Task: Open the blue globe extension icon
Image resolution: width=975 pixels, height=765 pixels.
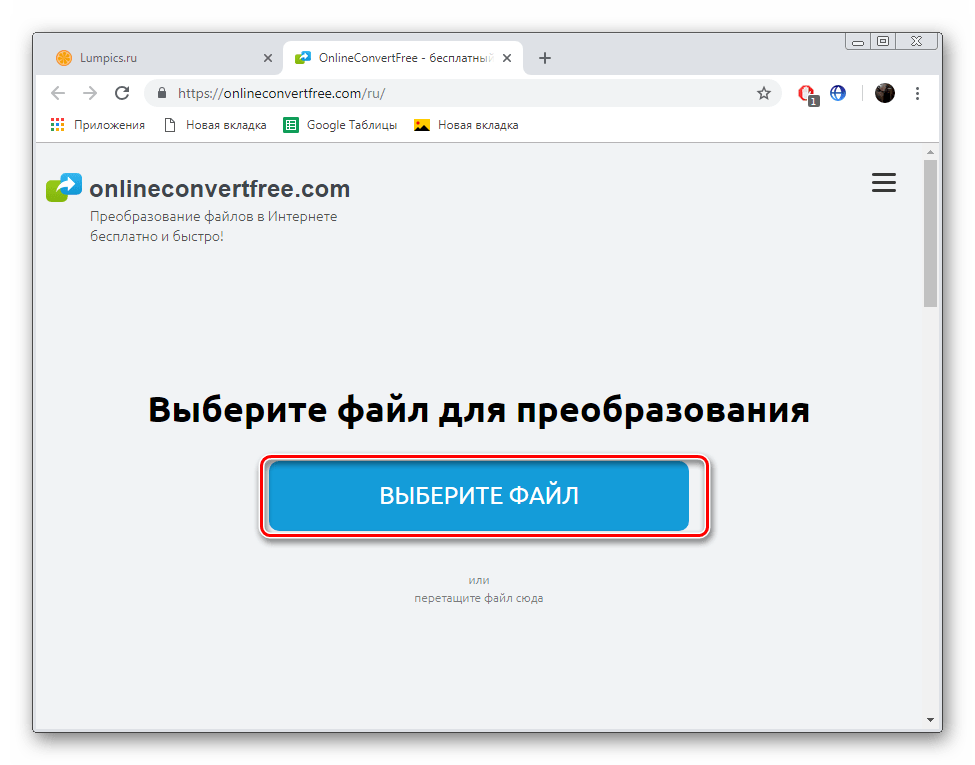Action: coord(838,93)
